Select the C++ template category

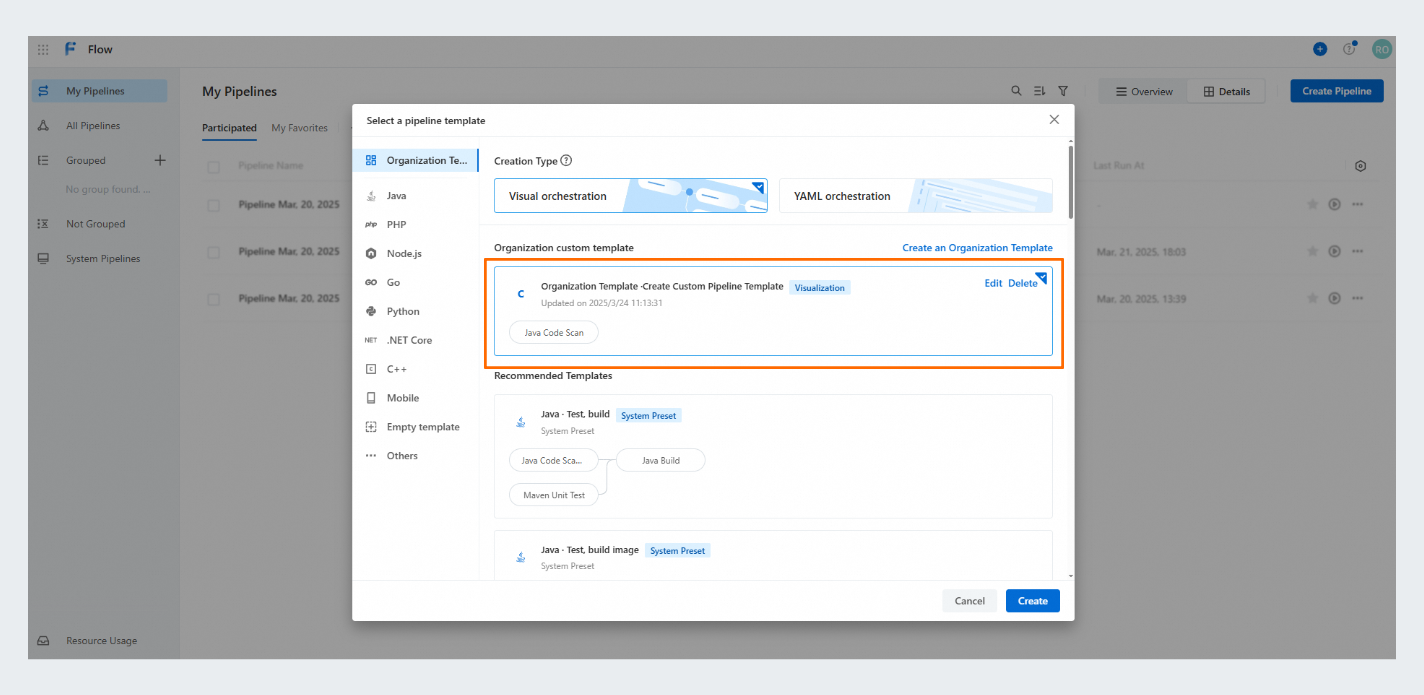[416, 369]
